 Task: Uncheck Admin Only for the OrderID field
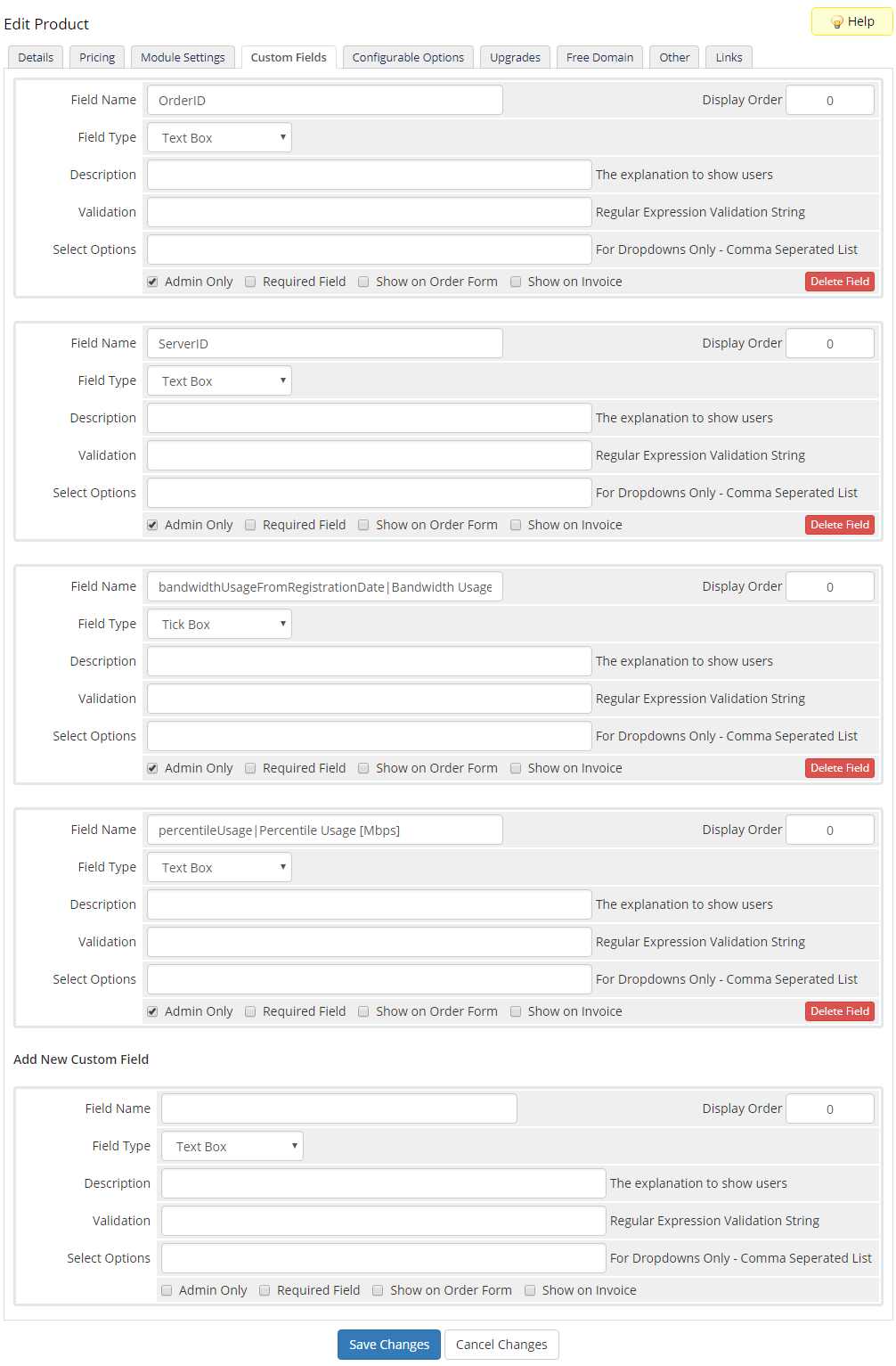click(x=152, y=282)
